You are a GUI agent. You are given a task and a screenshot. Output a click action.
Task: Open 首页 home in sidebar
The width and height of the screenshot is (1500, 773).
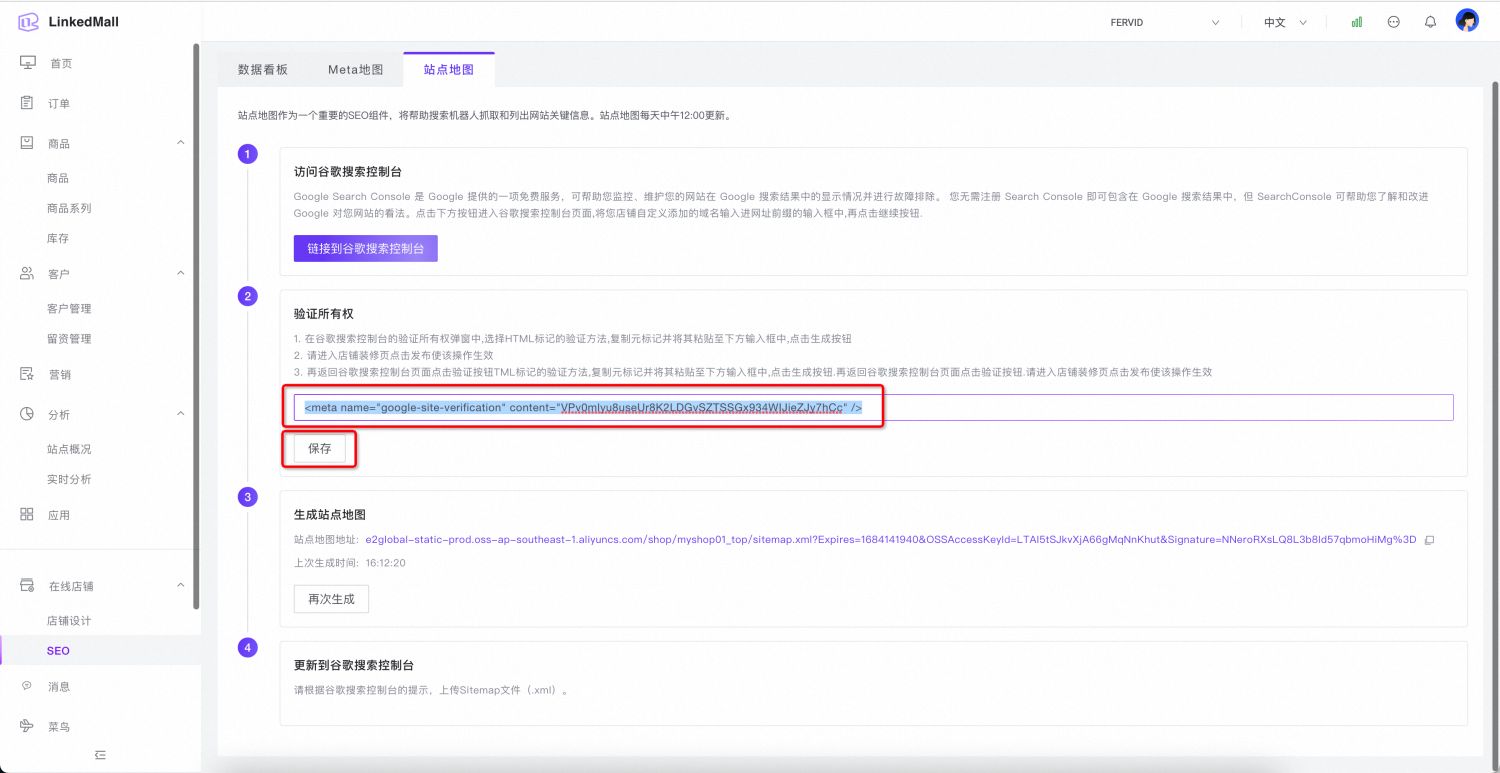60,63
